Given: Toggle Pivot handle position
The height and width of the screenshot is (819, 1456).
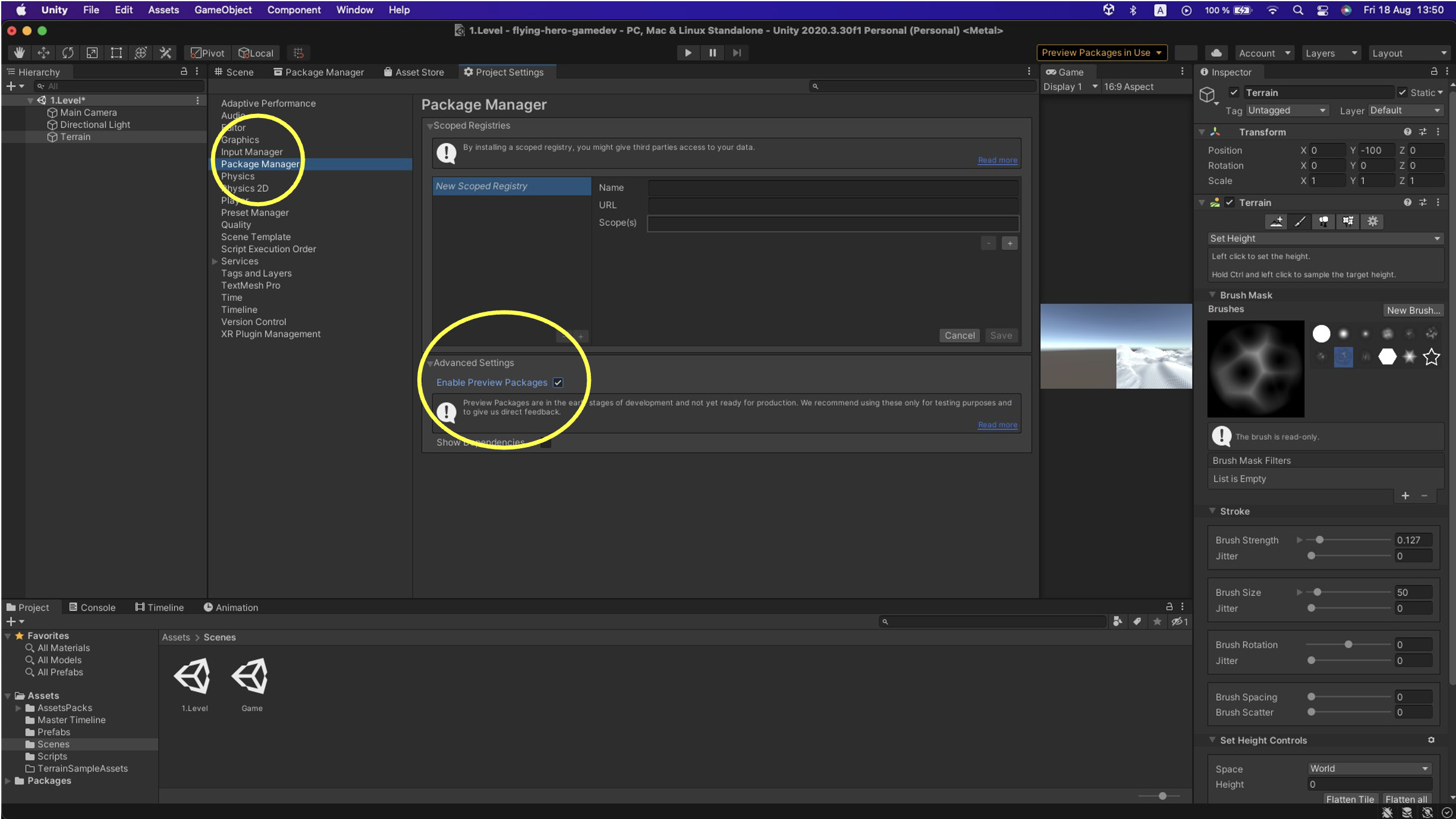Looking at the screenshot, I should pos(207,53).
